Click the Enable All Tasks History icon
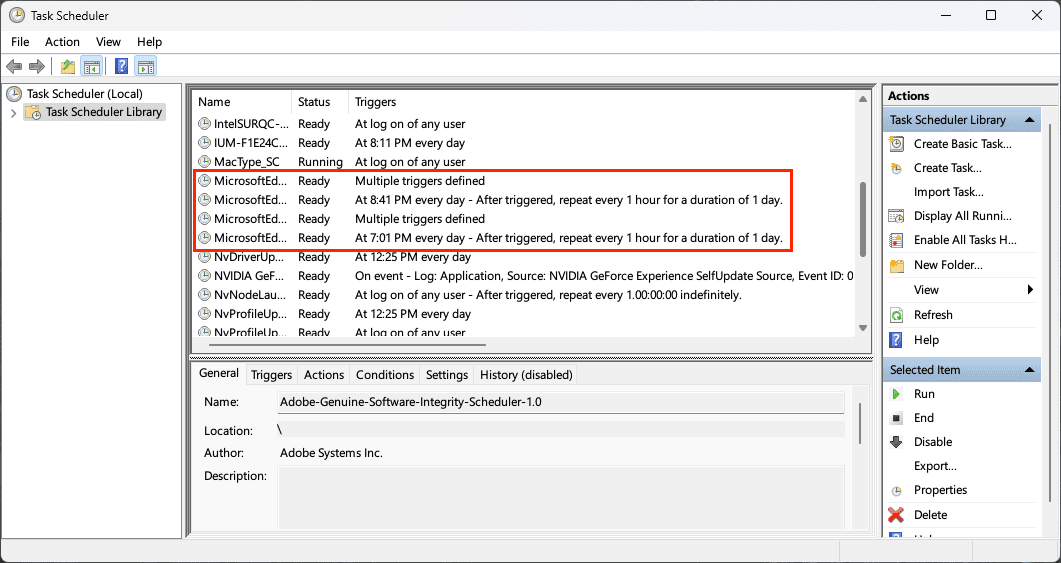 896,240
